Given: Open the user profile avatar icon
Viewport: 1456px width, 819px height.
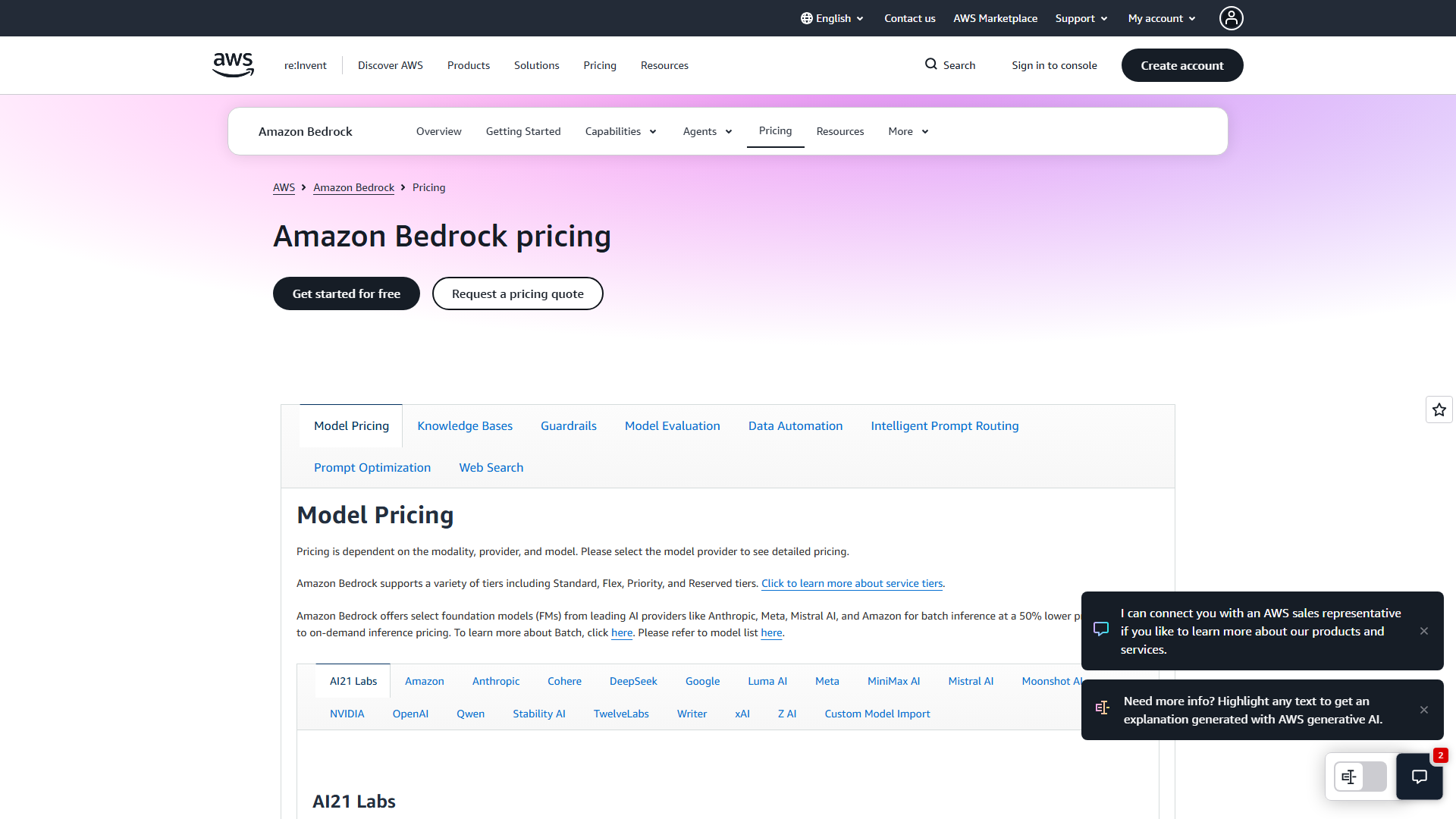Looking at the screenshot, I should (1231, 18).
